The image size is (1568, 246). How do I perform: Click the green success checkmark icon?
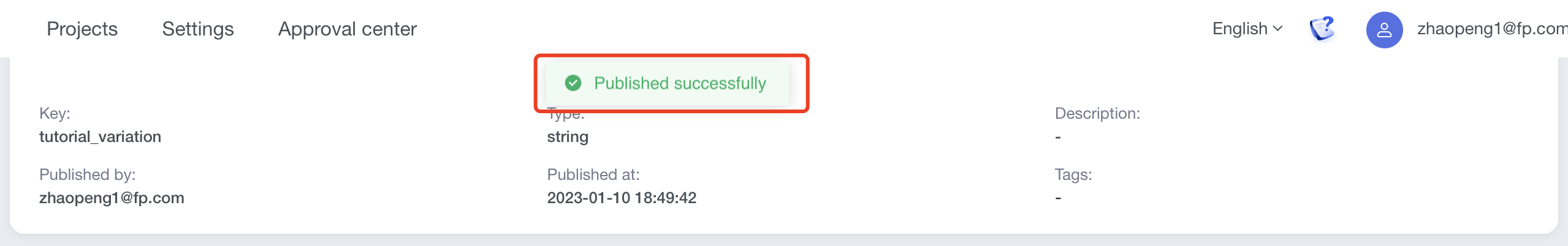click(x=573, y=83)
